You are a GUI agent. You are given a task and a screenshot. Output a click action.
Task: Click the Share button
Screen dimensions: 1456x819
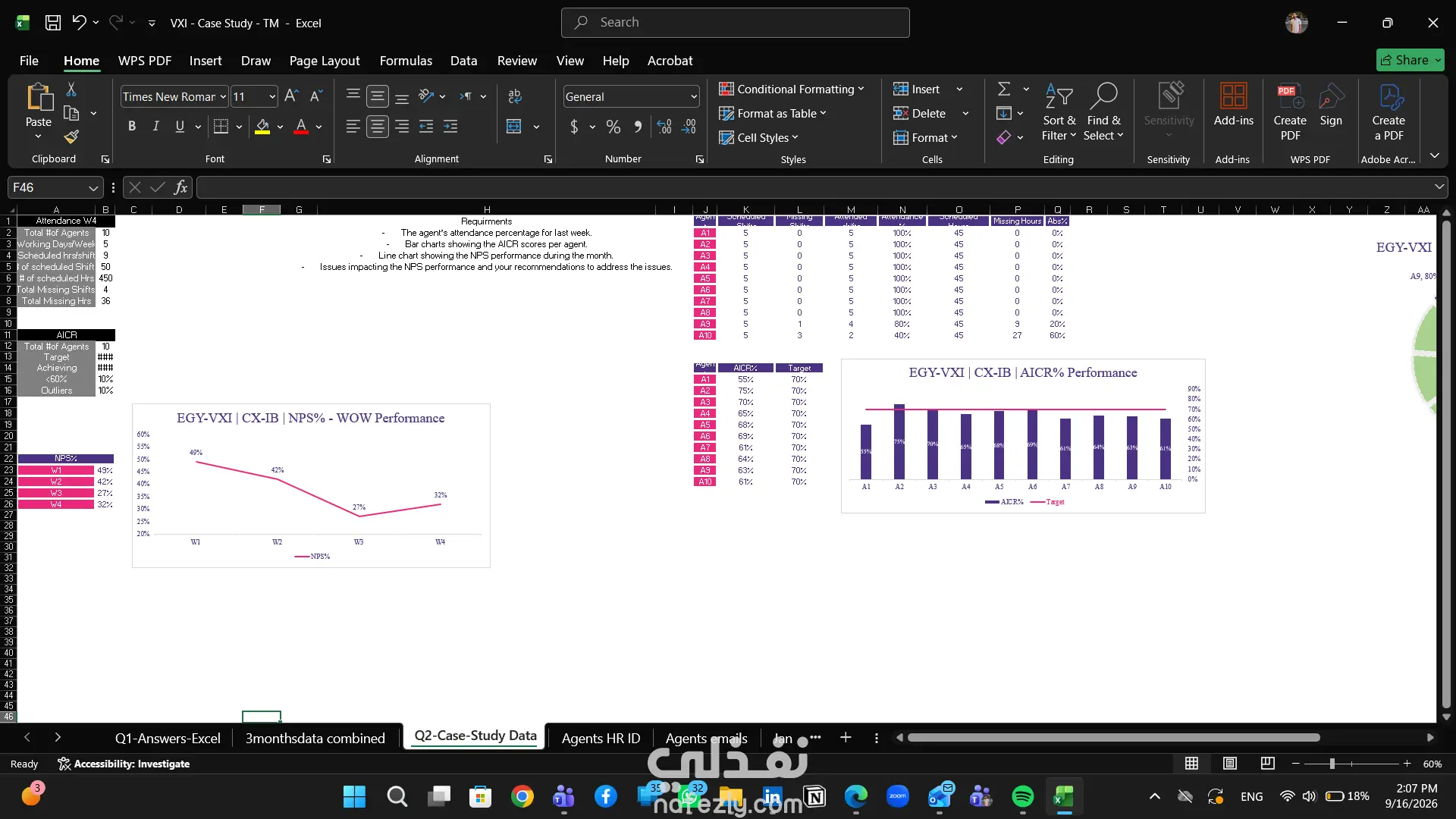coord(1410,60)
